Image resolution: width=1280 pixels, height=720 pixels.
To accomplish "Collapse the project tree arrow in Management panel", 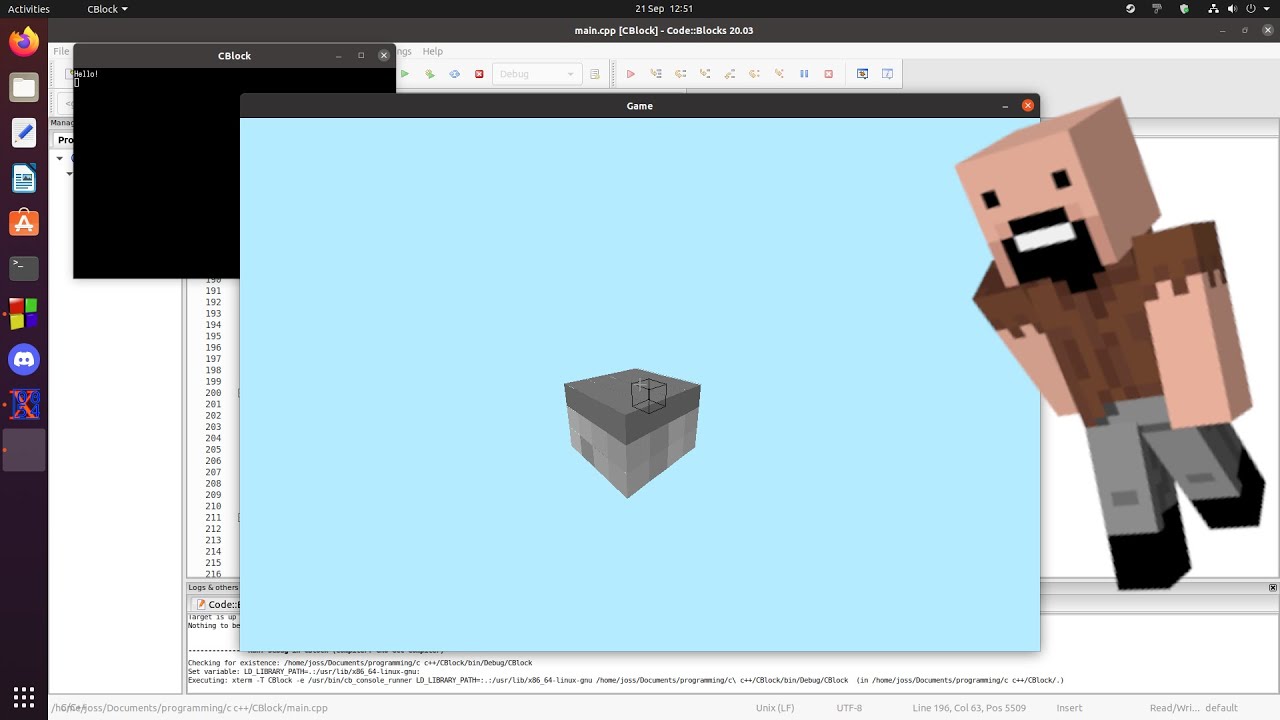I will coord(59,158).
